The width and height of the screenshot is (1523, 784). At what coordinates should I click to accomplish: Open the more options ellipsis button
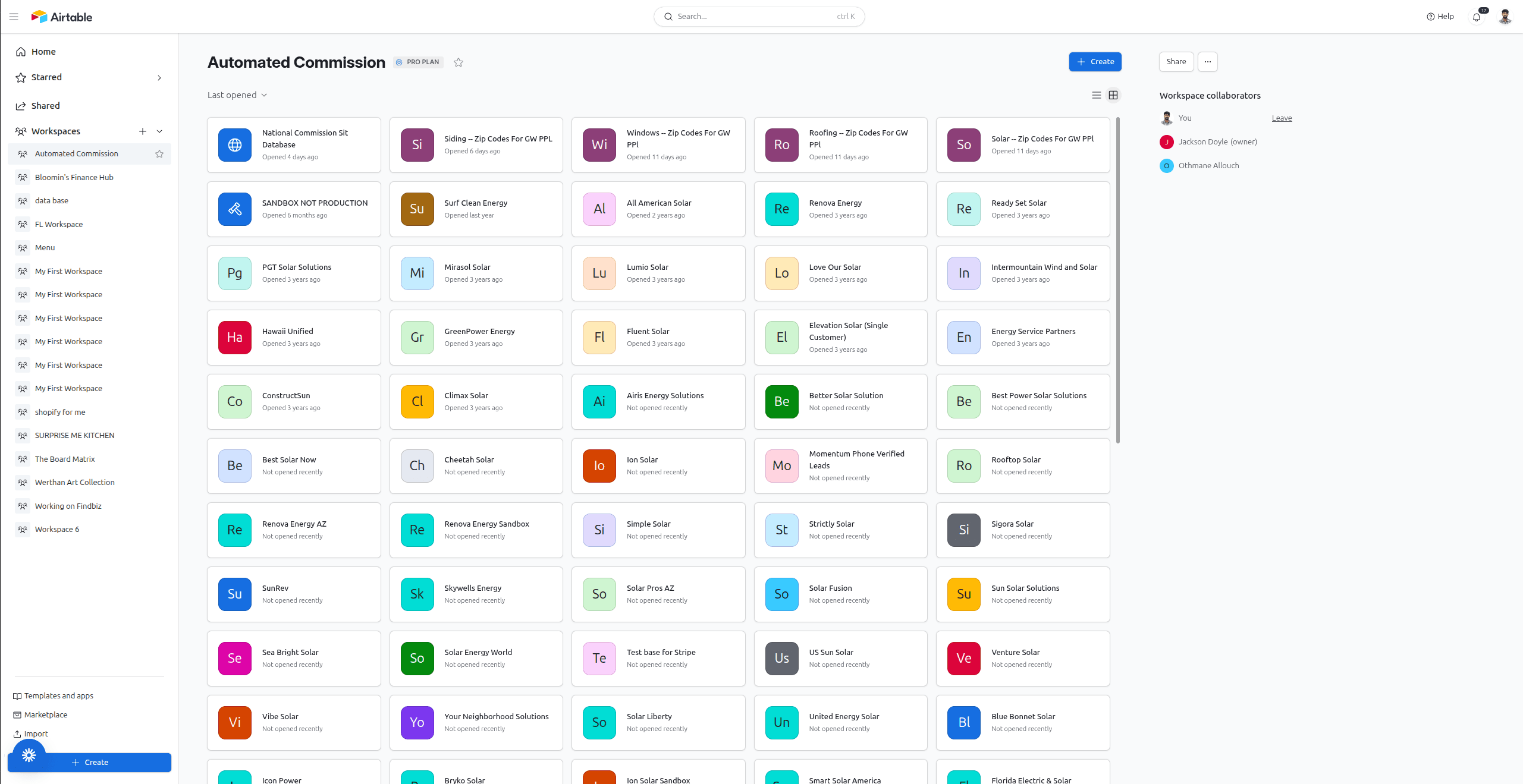tap(1207, 62)
